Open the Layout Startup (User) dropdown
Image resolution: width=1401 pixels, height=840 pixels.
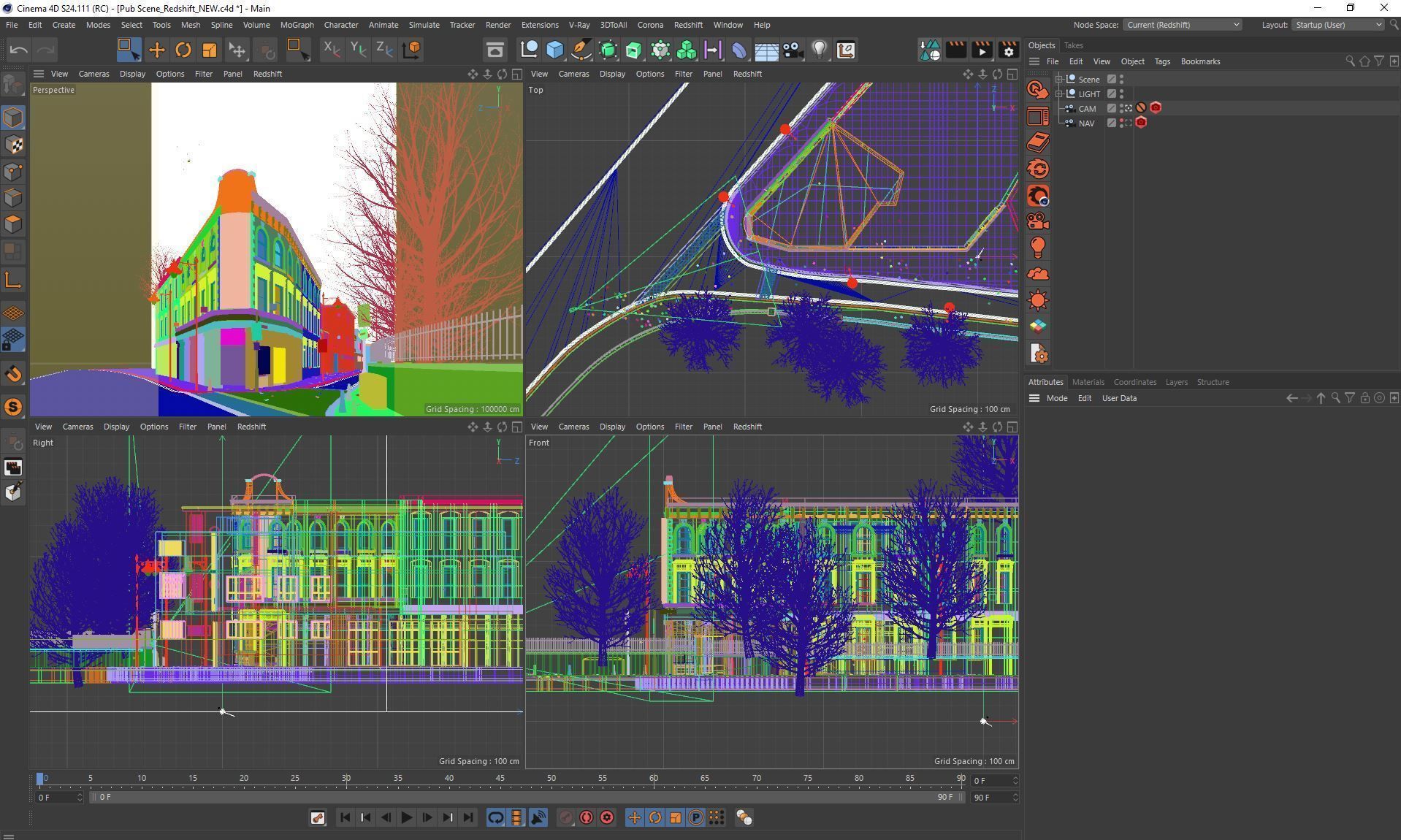pyautogui.click(x=1338, y=25)
